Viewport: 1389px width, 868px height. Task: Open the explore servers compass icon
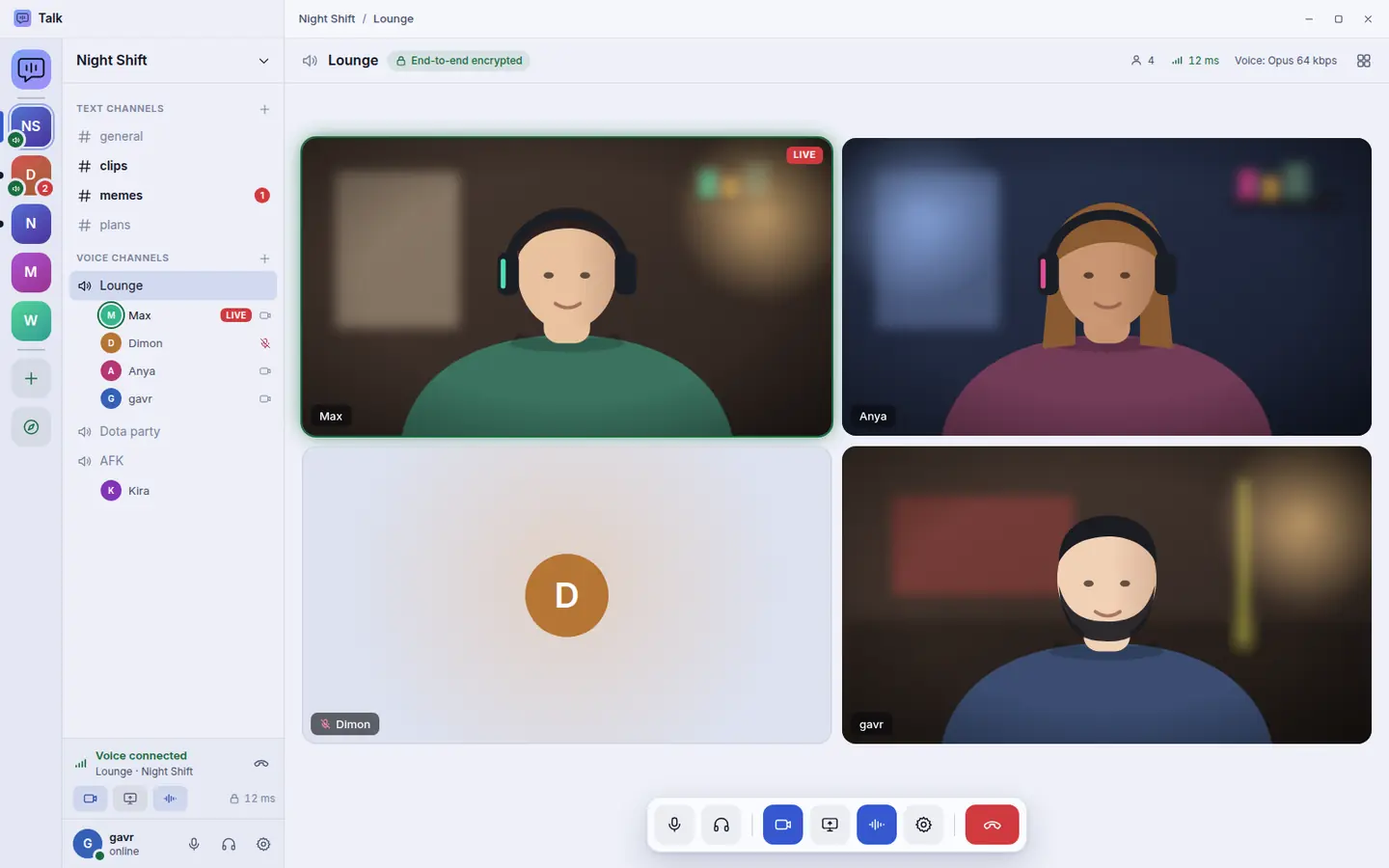31,427
